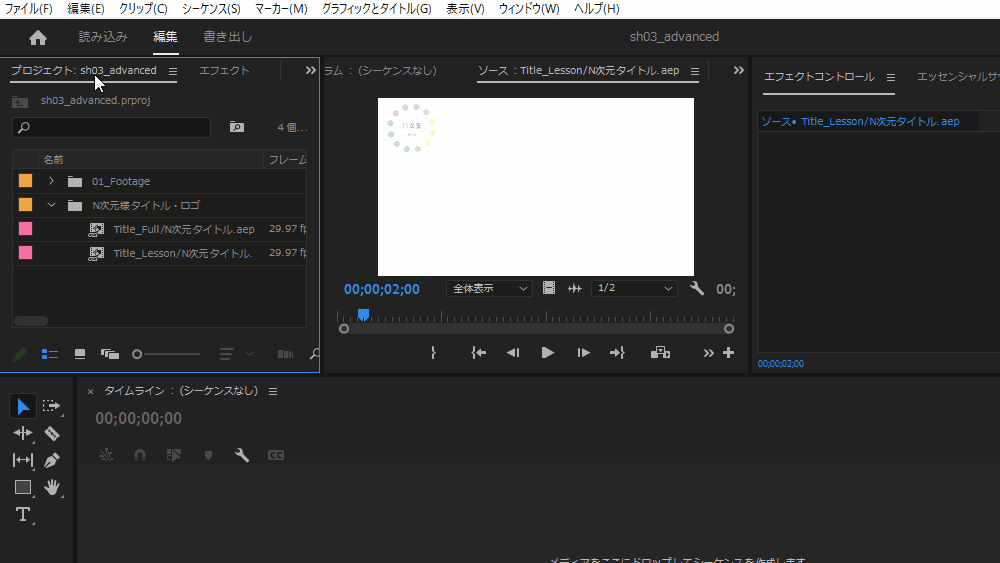Switch Project panel to List view

[50, 354]
